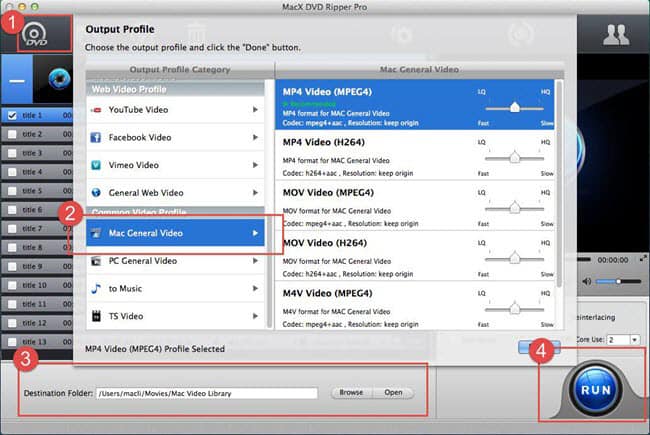Image resolution: width=650 pixels, height=435 pixels.
Task: Click the partially hidden Done button
Action: tap(539, 348)
